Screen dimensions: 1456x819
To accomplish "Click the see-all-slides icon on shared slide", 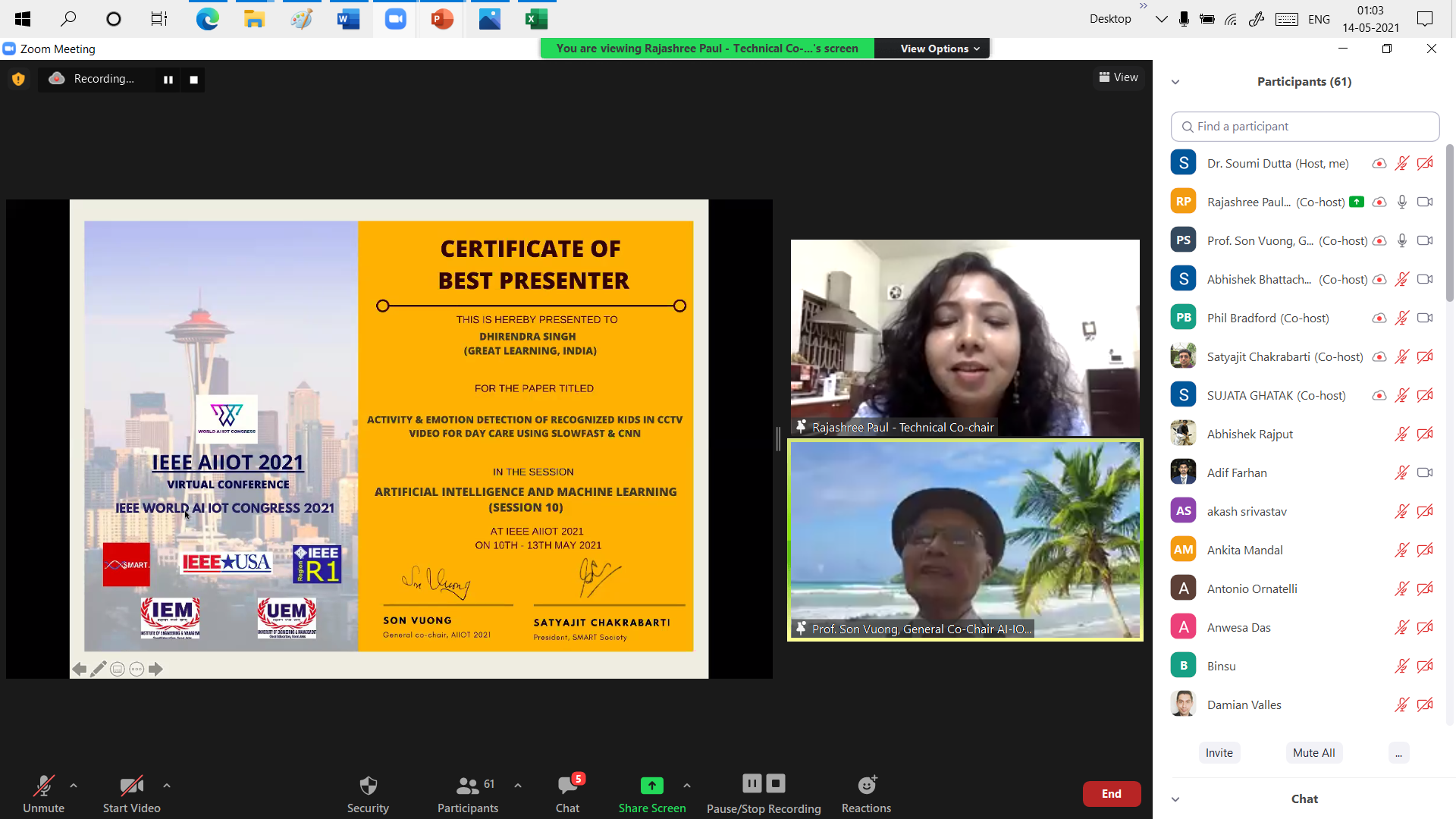I will (118, 670).
